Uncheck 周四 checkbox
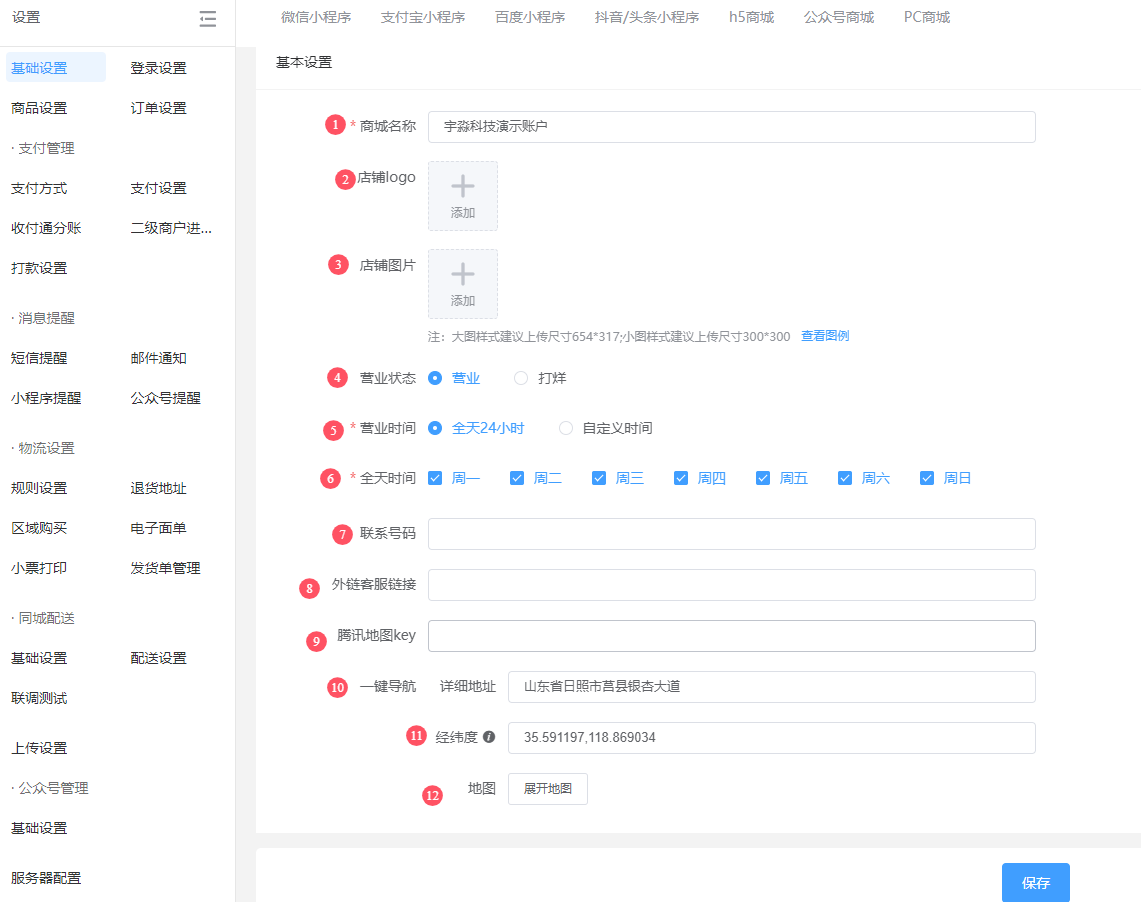This screenshot has height=902, width=1141. point(681,478)
